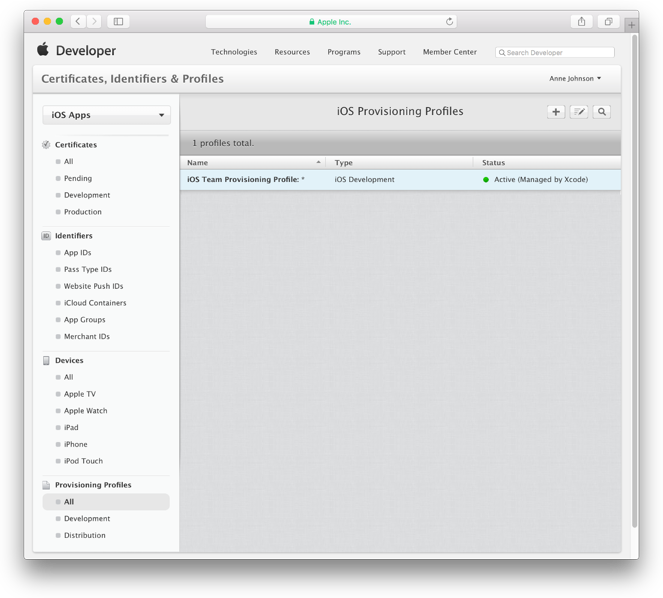The width and height of the screenshot is (663, 598).
Task: Click in the Search Developer field
Action: 555,52
